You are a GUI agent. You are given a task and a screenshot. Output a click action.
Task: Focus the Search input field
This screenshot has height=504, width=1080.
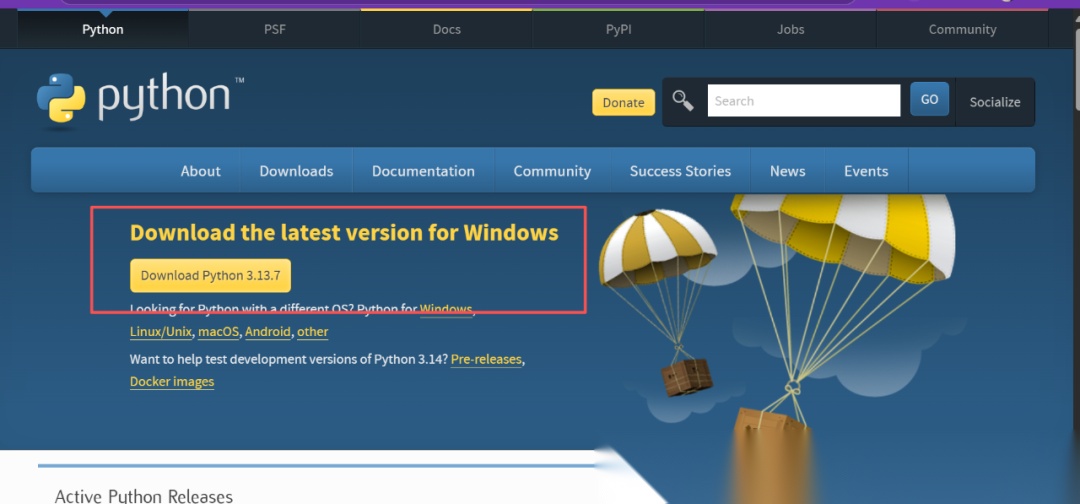(x=804, y=101)
